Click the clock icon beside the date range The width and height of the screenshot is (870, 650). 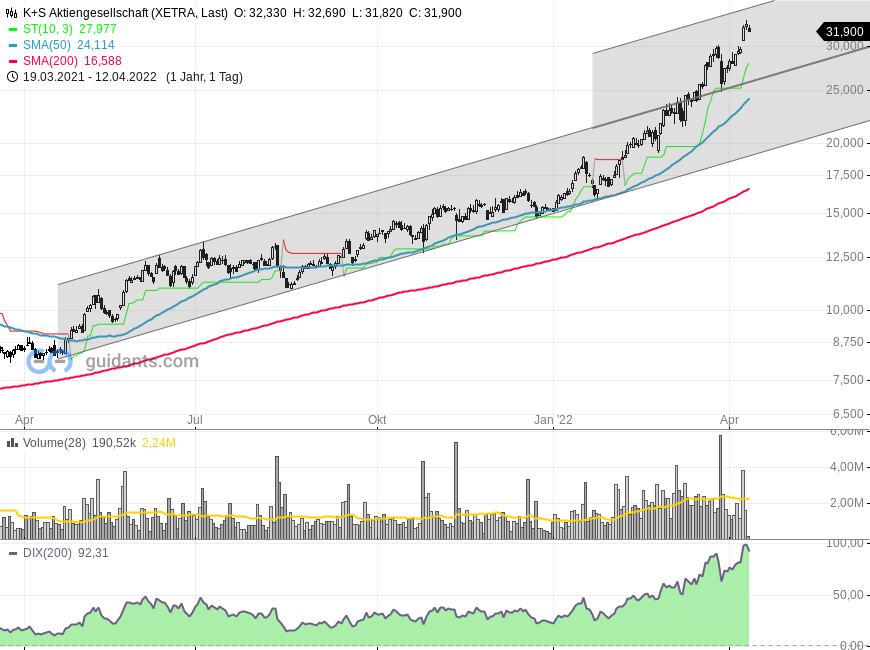click(12, 77)
